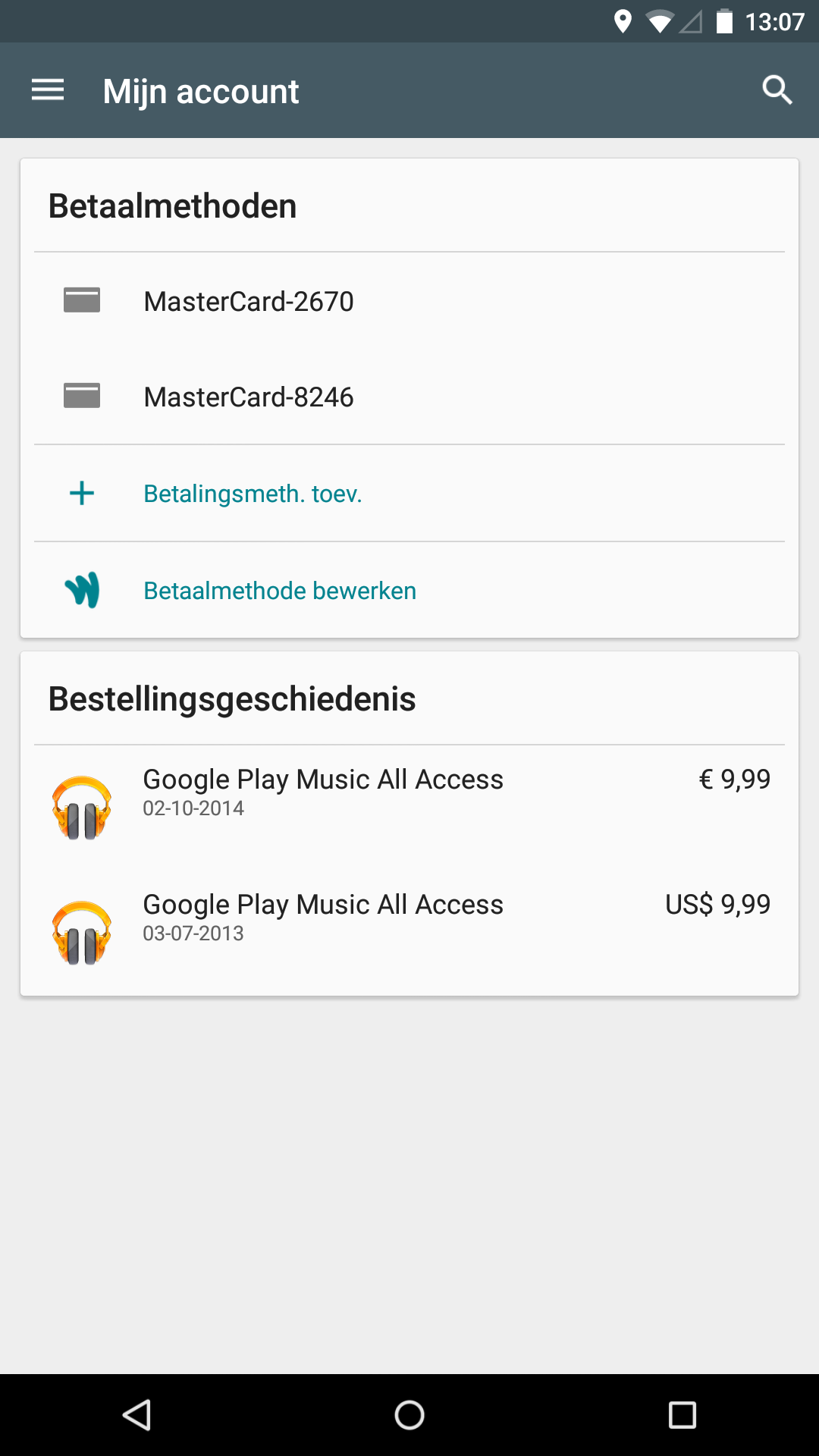Tap the Bestellingsgeschiedenis header

[232, 699]
